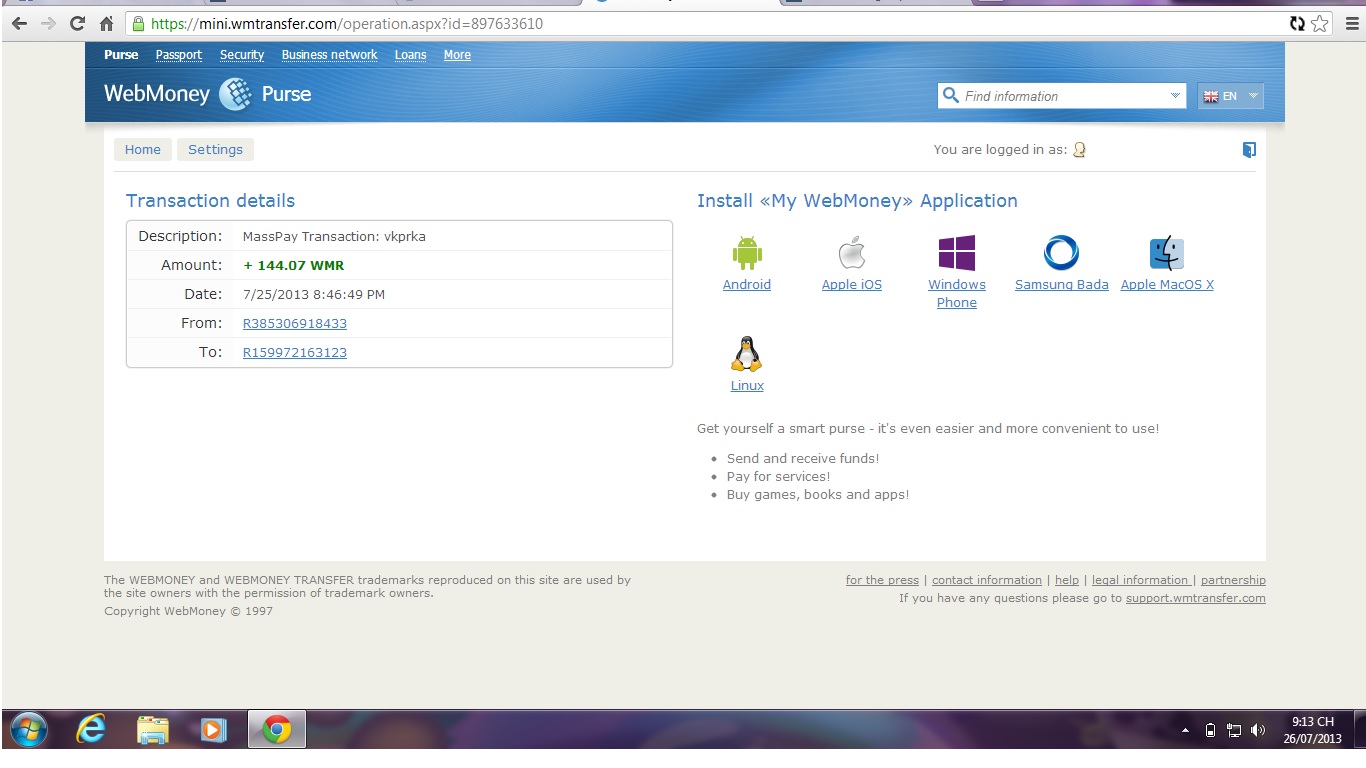This screenshot has height=768, width=1366.
Task: Follow the Apple MacOS X text link
Action: (x=1167, y=285)
